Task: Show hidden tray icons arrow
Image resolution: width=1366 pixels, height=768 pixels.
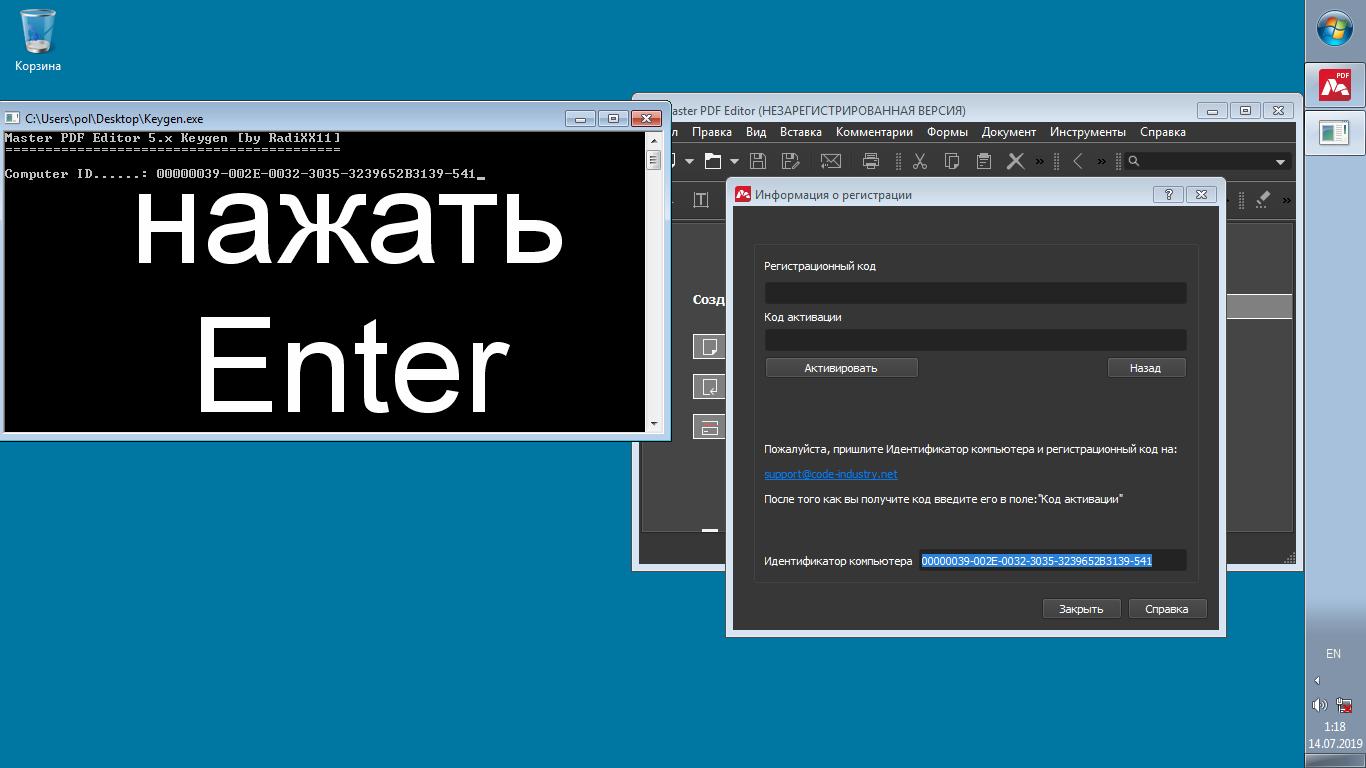Action: [x=1317, y=680]
